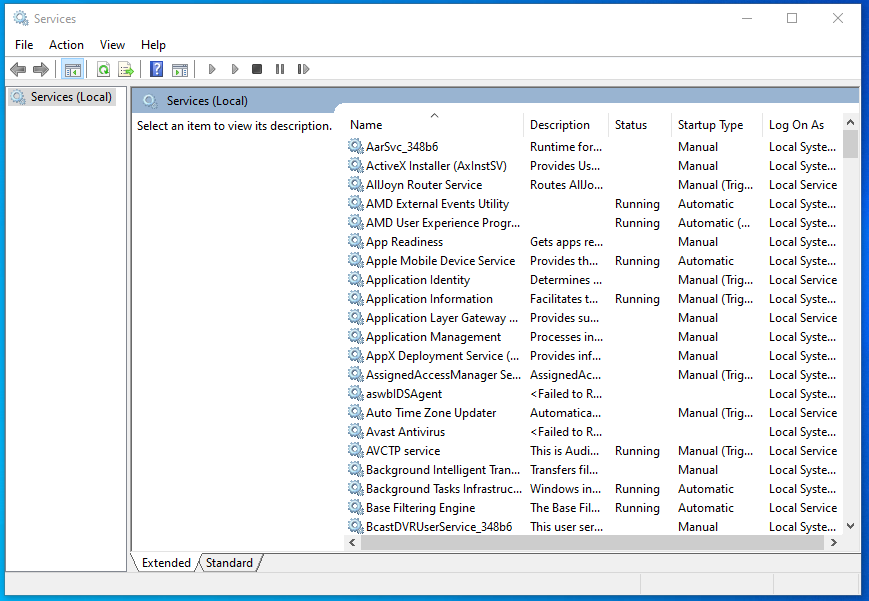Select the Apple Mobile Device Service row
The width and height of the screenshot is (869, 601).
[x=440, y=261]
